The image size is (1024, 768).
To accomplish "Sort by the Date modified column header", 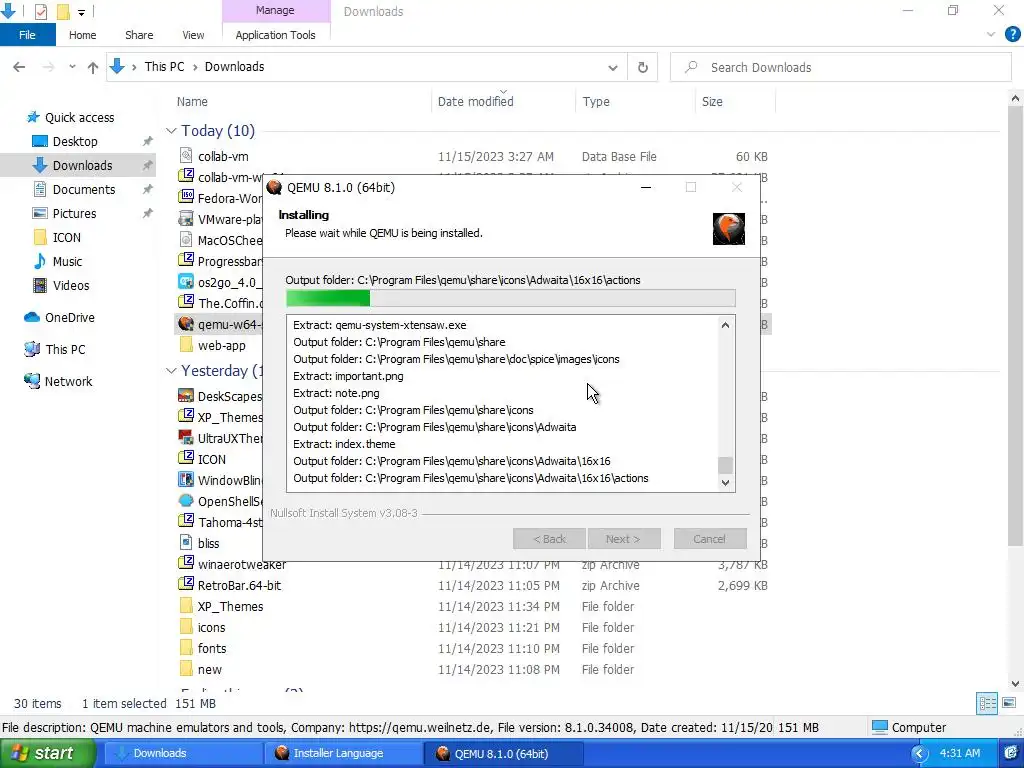I will click(475, 102).
